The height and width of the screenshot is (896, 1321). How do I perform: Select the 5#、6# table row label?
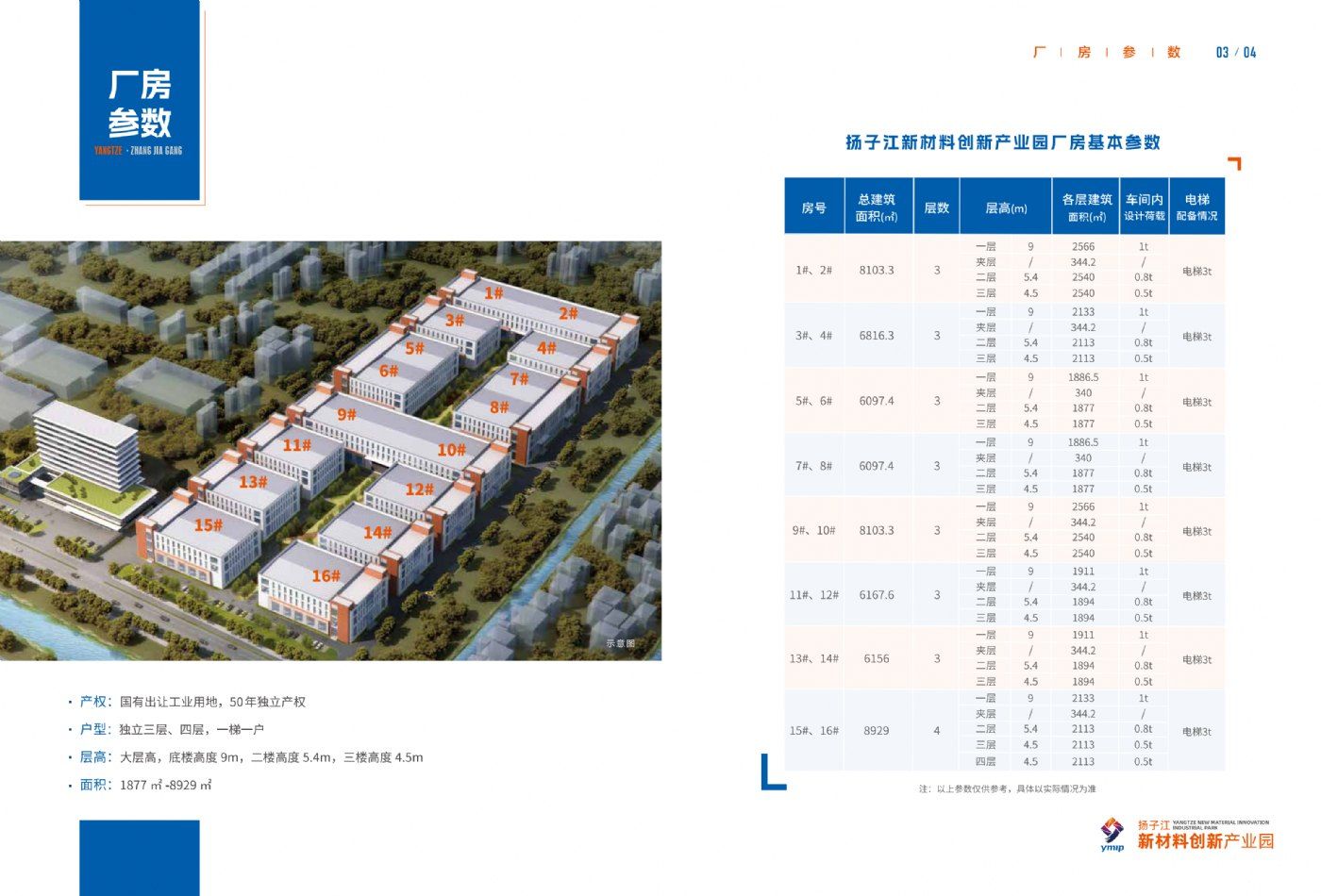813,401
